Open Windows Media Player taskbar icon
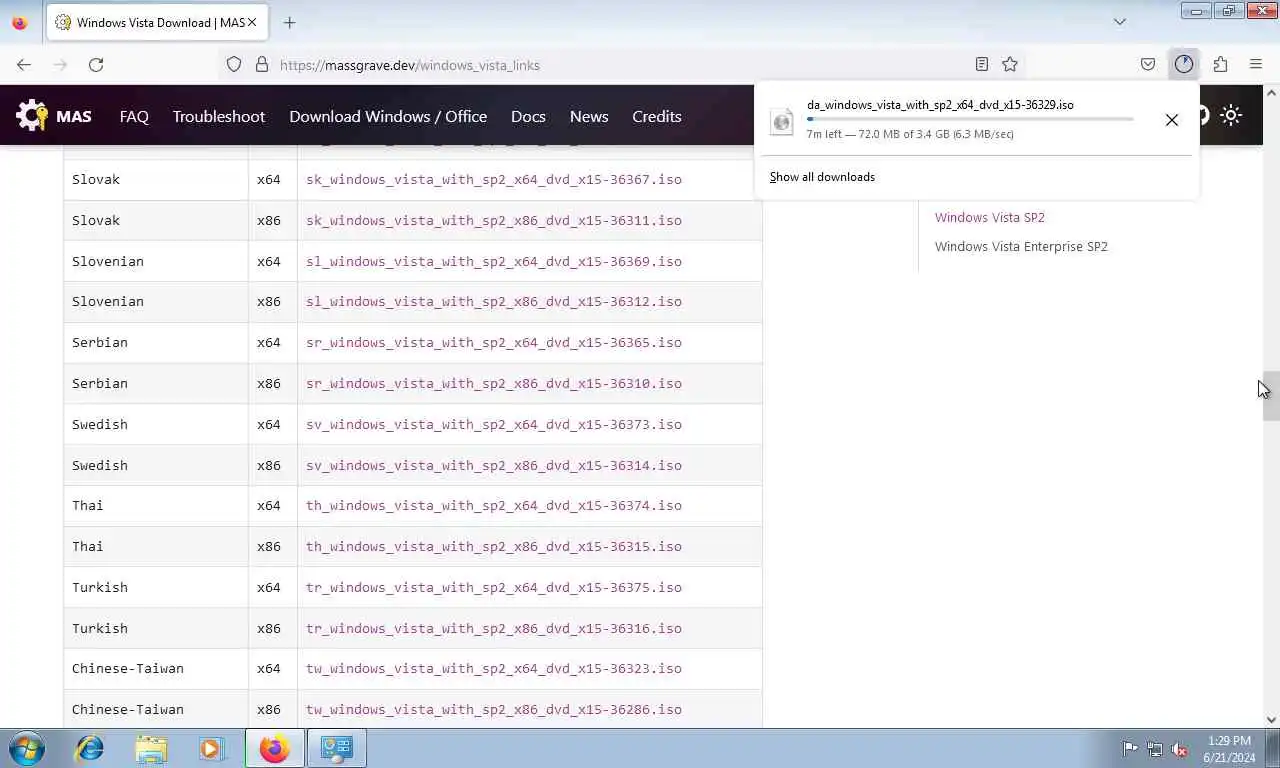 click(x=211, y=748)
